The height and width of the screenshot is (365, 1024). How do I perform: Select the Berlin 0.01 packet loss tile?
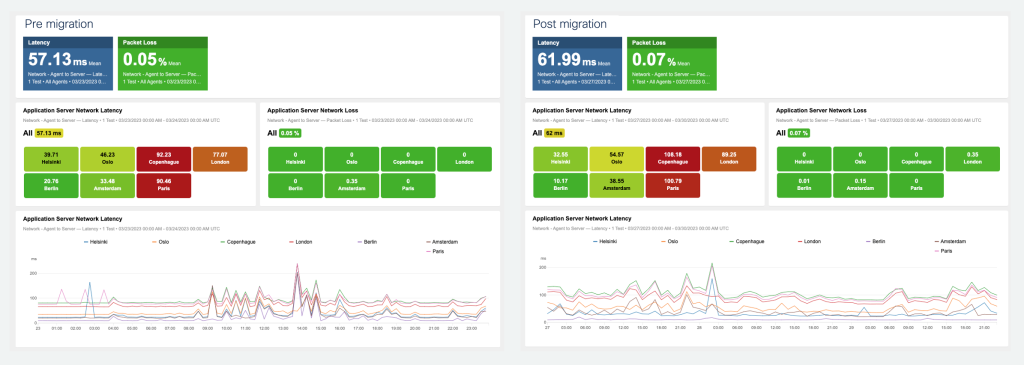tap(804, 185)
